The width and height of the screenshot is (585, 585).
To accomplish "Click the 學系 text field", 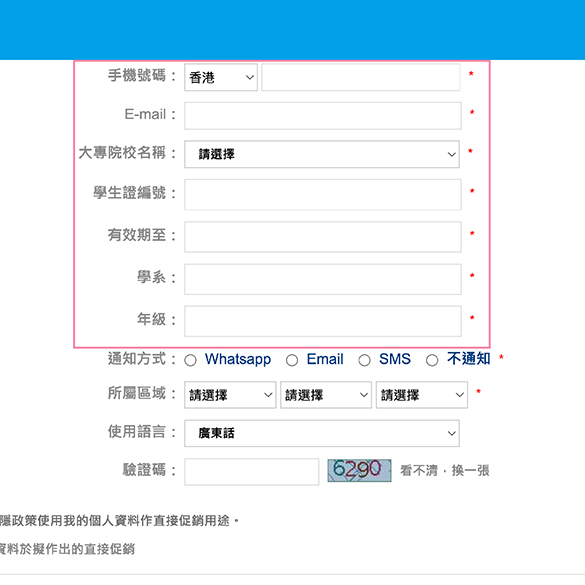I will pos(323,279).
